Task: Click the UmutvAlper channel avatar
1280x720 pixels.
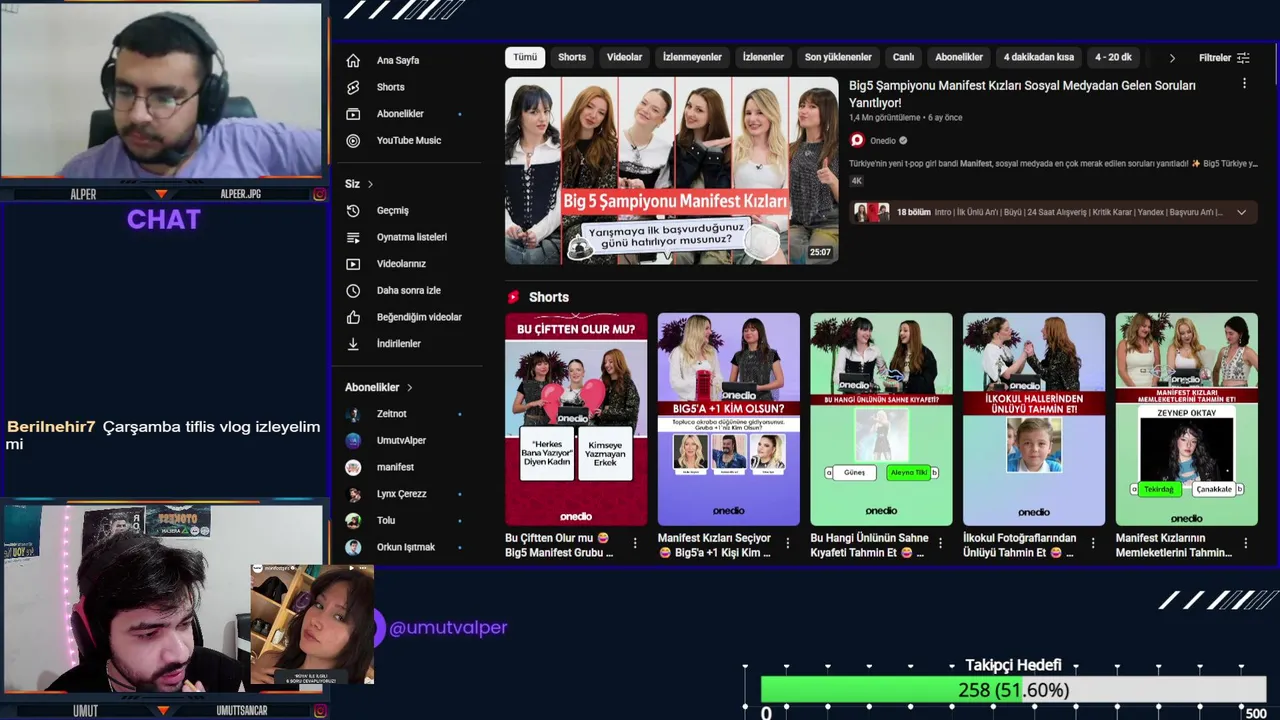Action: (x=353, y=441)
